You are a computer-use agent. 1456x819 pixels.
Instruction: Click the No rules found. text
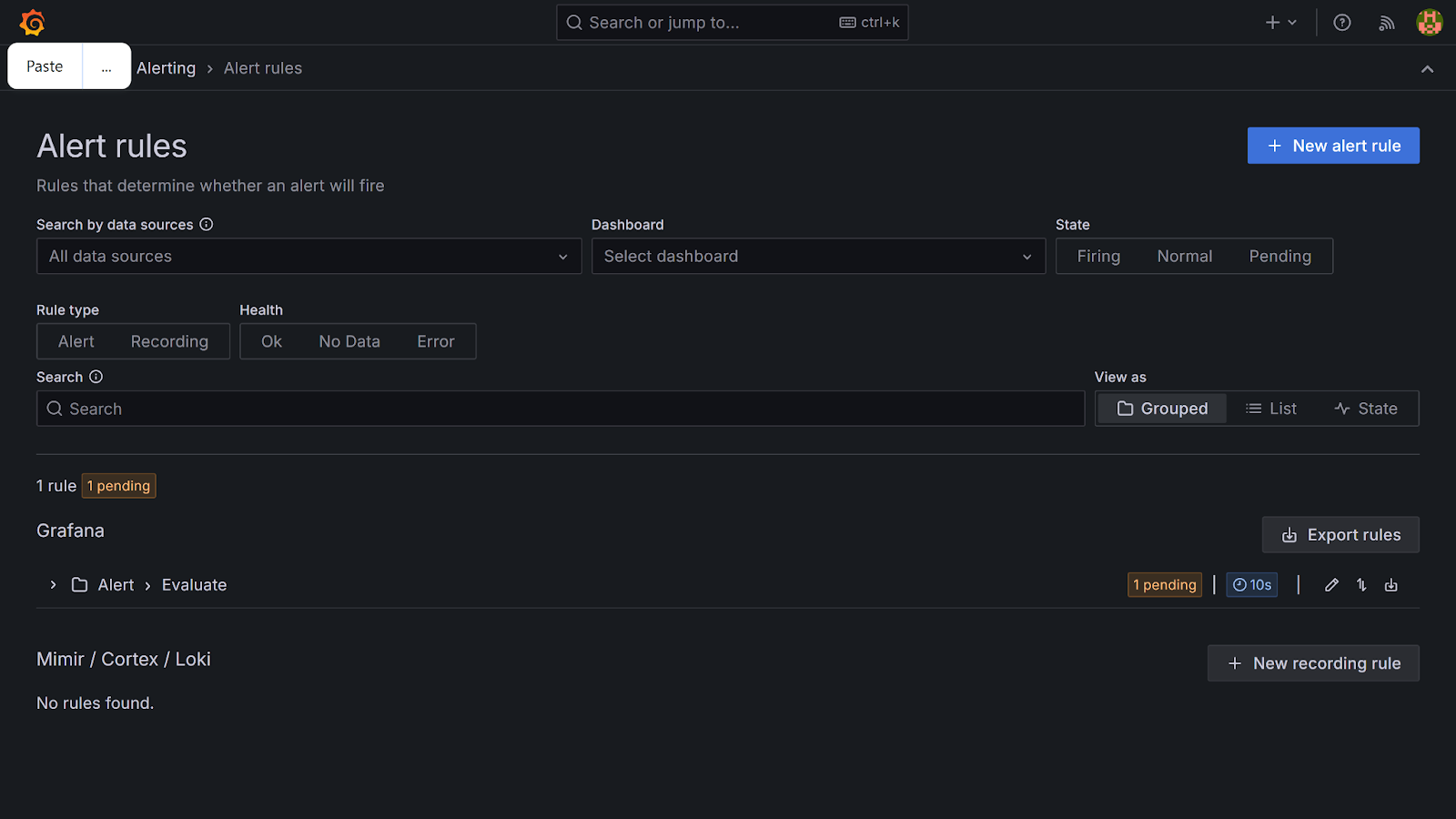pyautogui.click(x=96, y=703)
